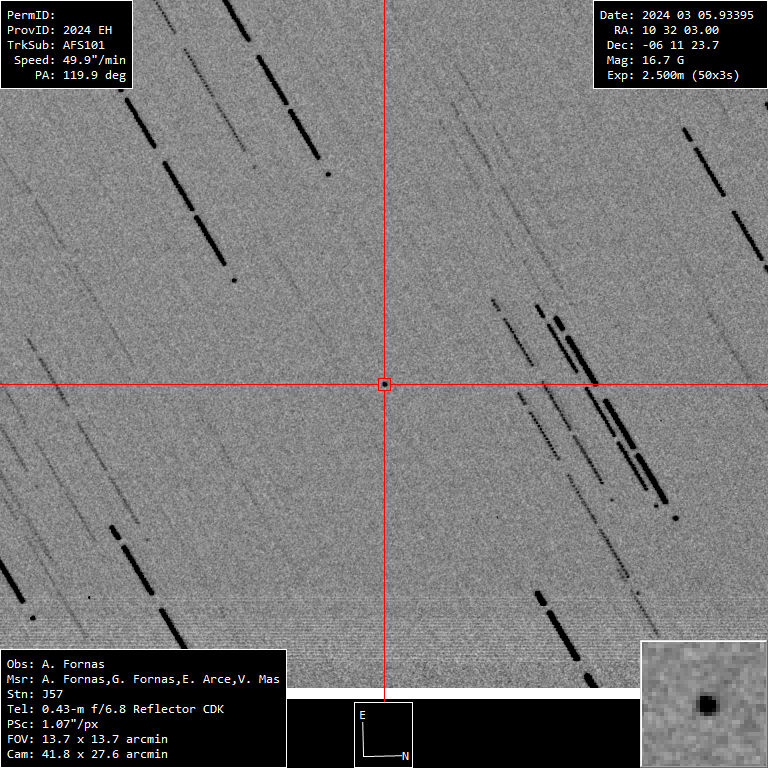Click the PermID label
Viewport: 768px width, 768px height.
[x=31, y=15]
